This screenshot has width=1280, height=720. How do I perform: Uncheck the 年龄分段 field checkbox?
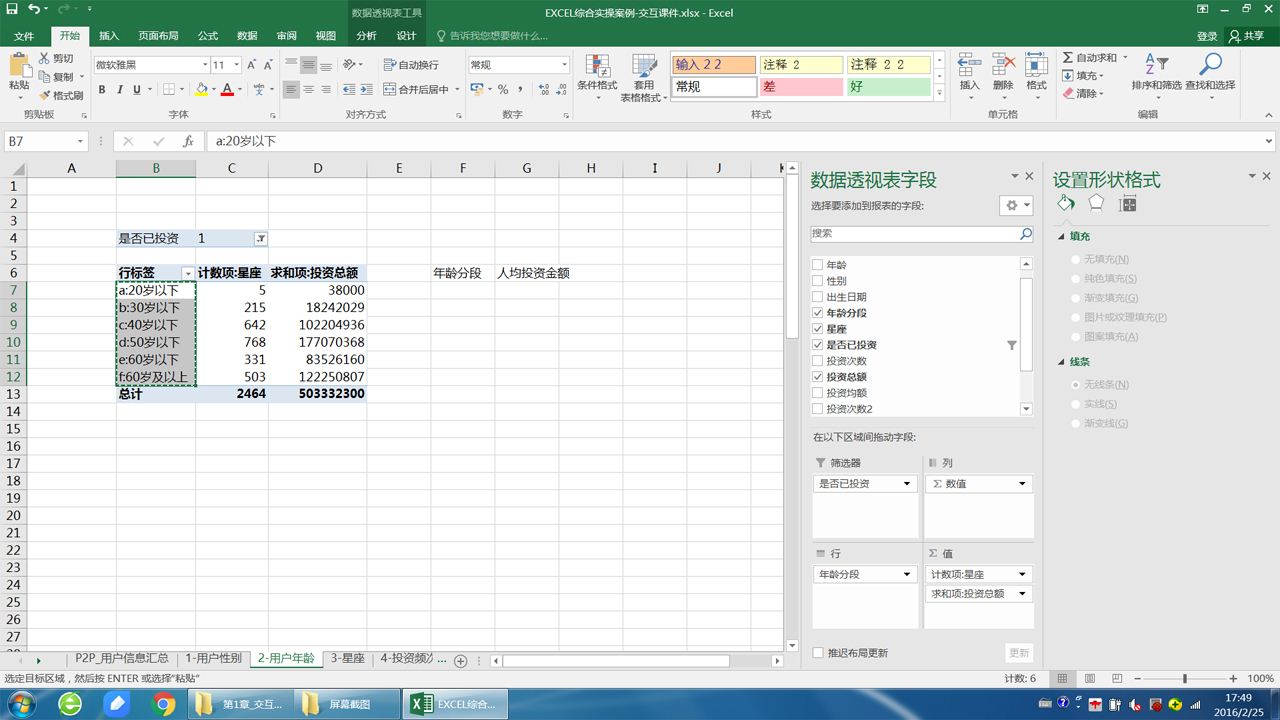coord(818,313)
